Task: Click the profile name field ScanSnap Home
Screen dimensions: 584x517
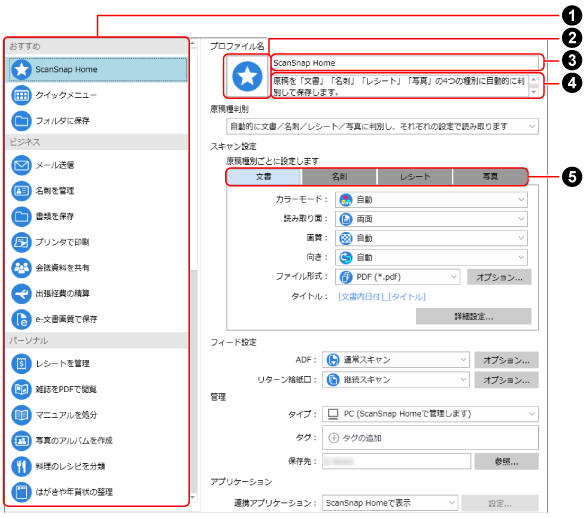Action: 405,63
